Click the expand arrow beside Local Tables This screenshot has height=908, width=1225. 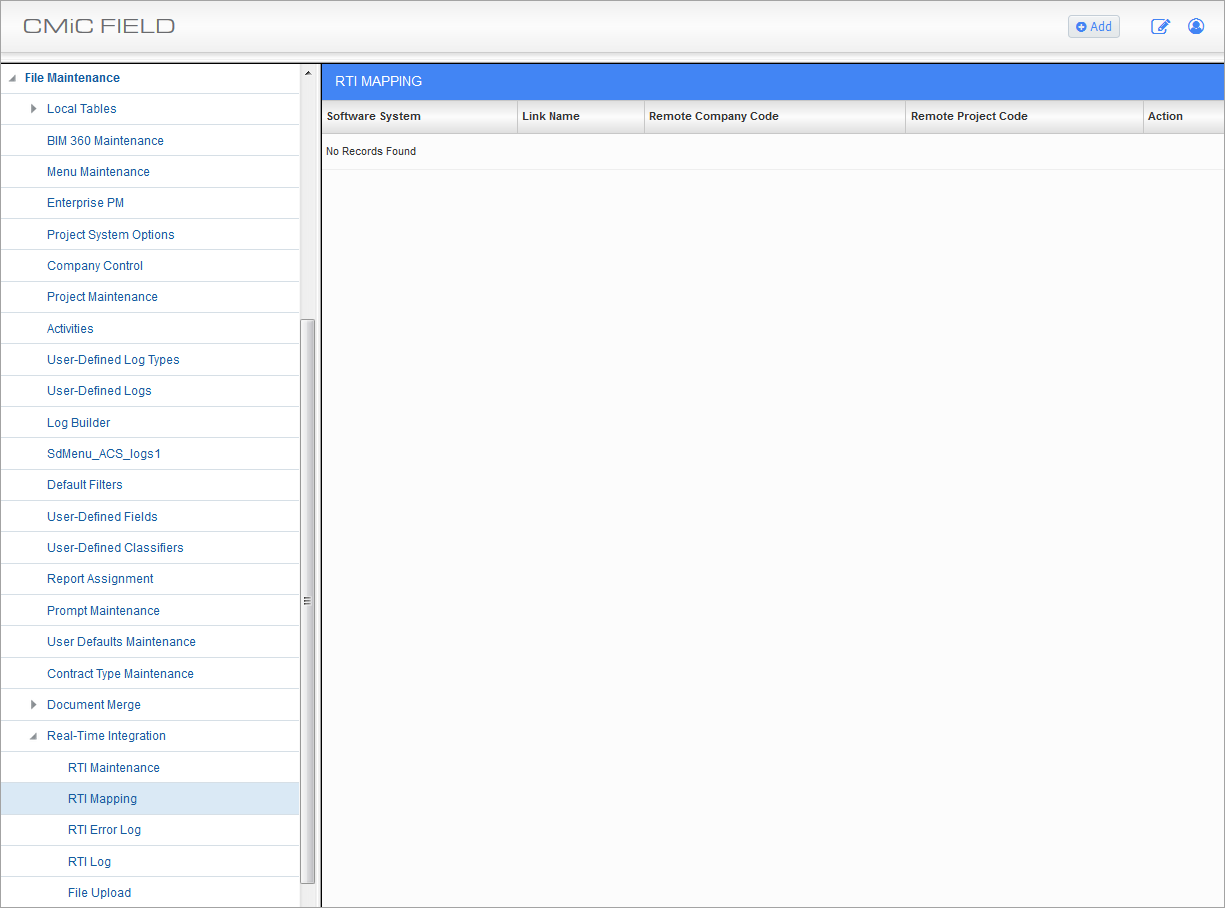pos(33,109)
